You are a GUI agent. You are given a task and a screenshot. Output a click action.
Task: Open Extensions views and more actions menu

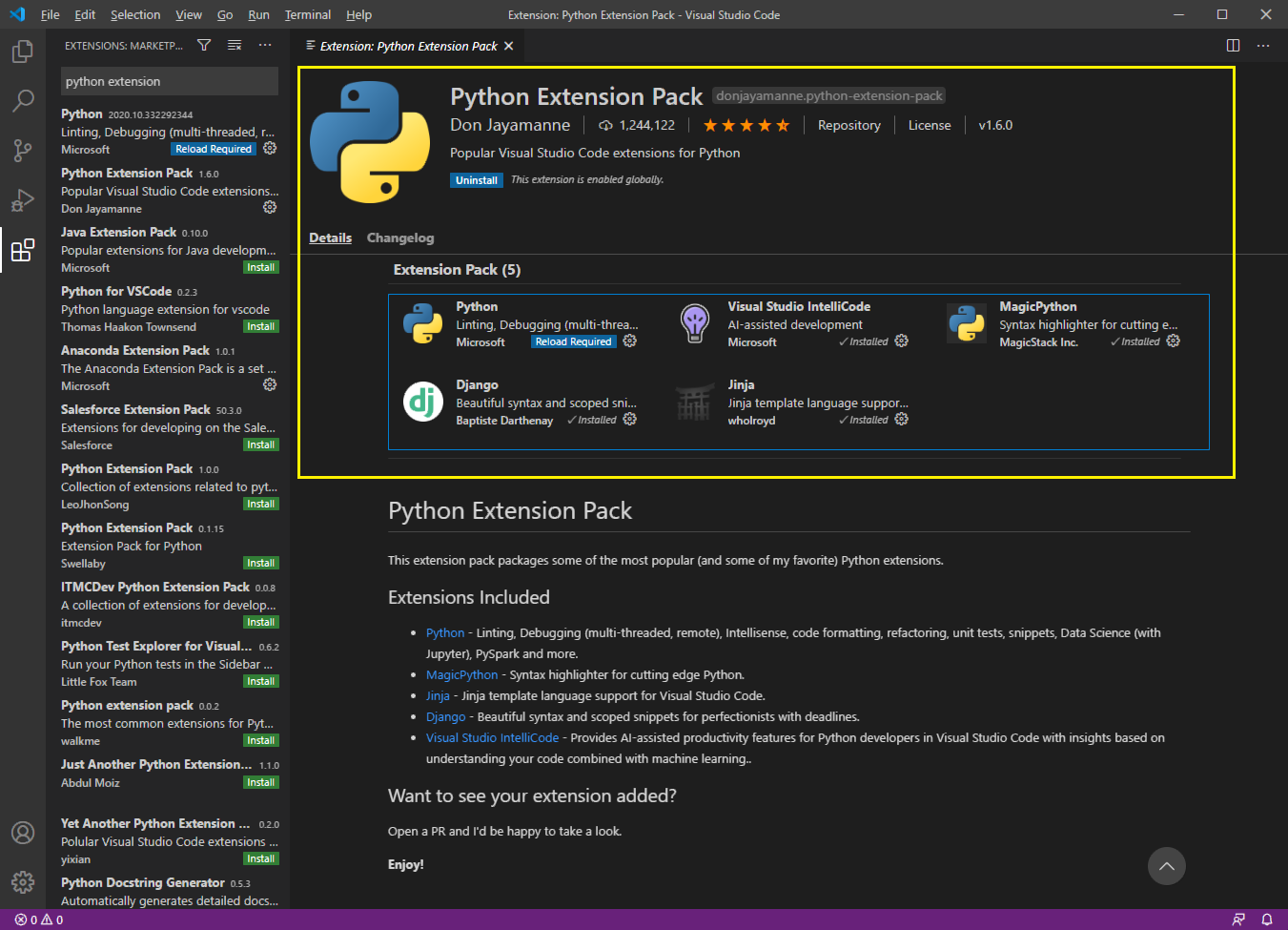point(265,45)
